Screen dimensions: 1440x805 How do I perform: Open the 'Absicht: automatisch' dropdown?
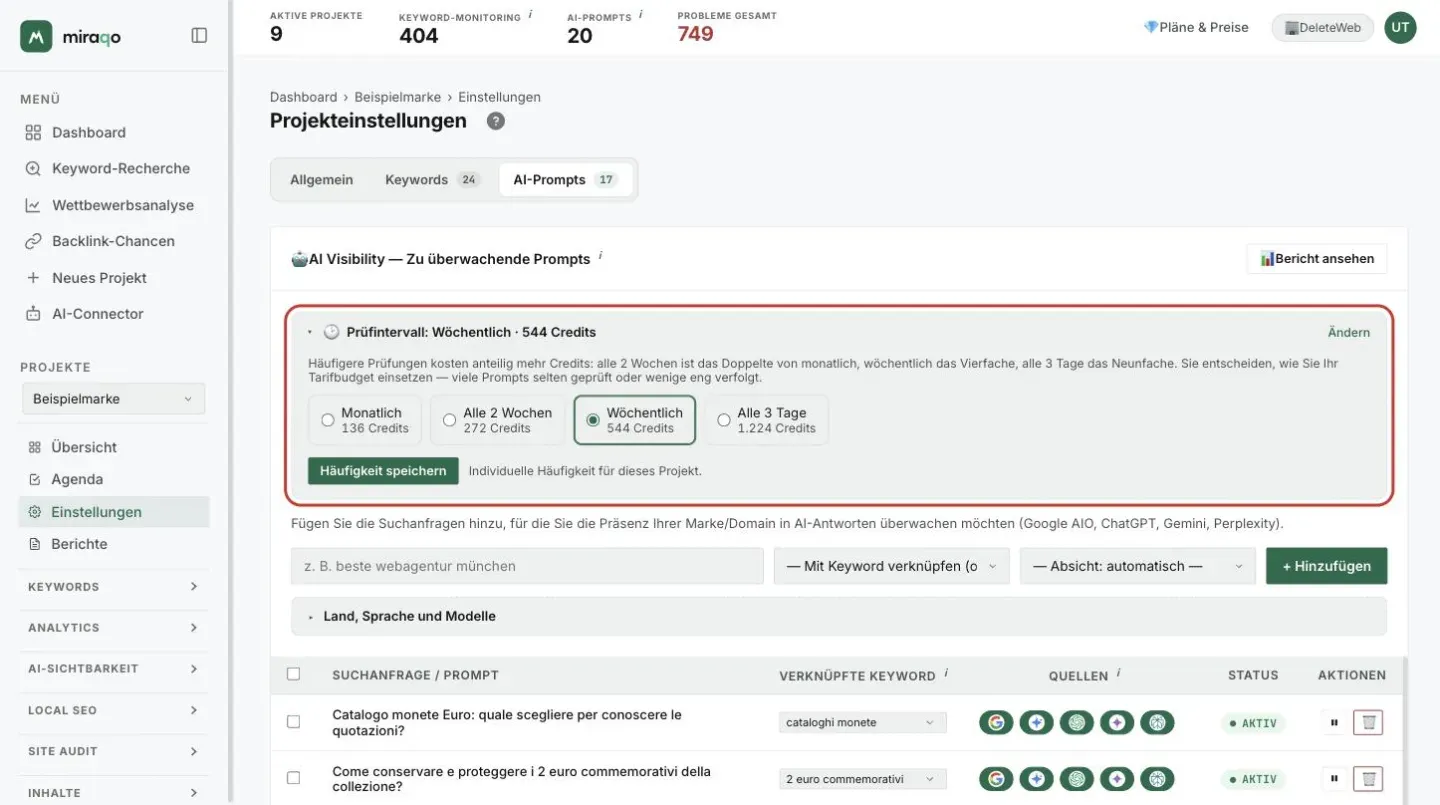click(1138, 566)
